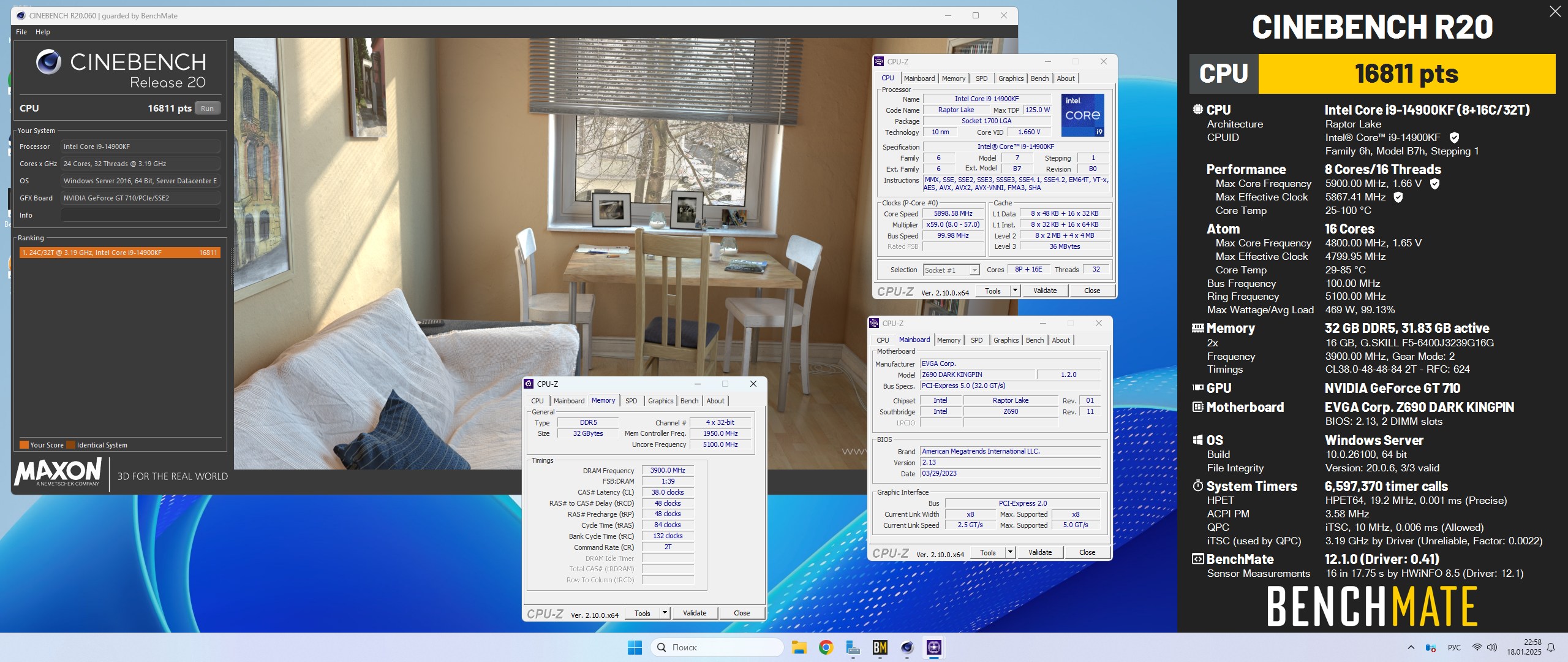The image size is (1568, 662).
Task: Open the Memory tab in CPU-Z CPU window
Action: click(954, 78)
